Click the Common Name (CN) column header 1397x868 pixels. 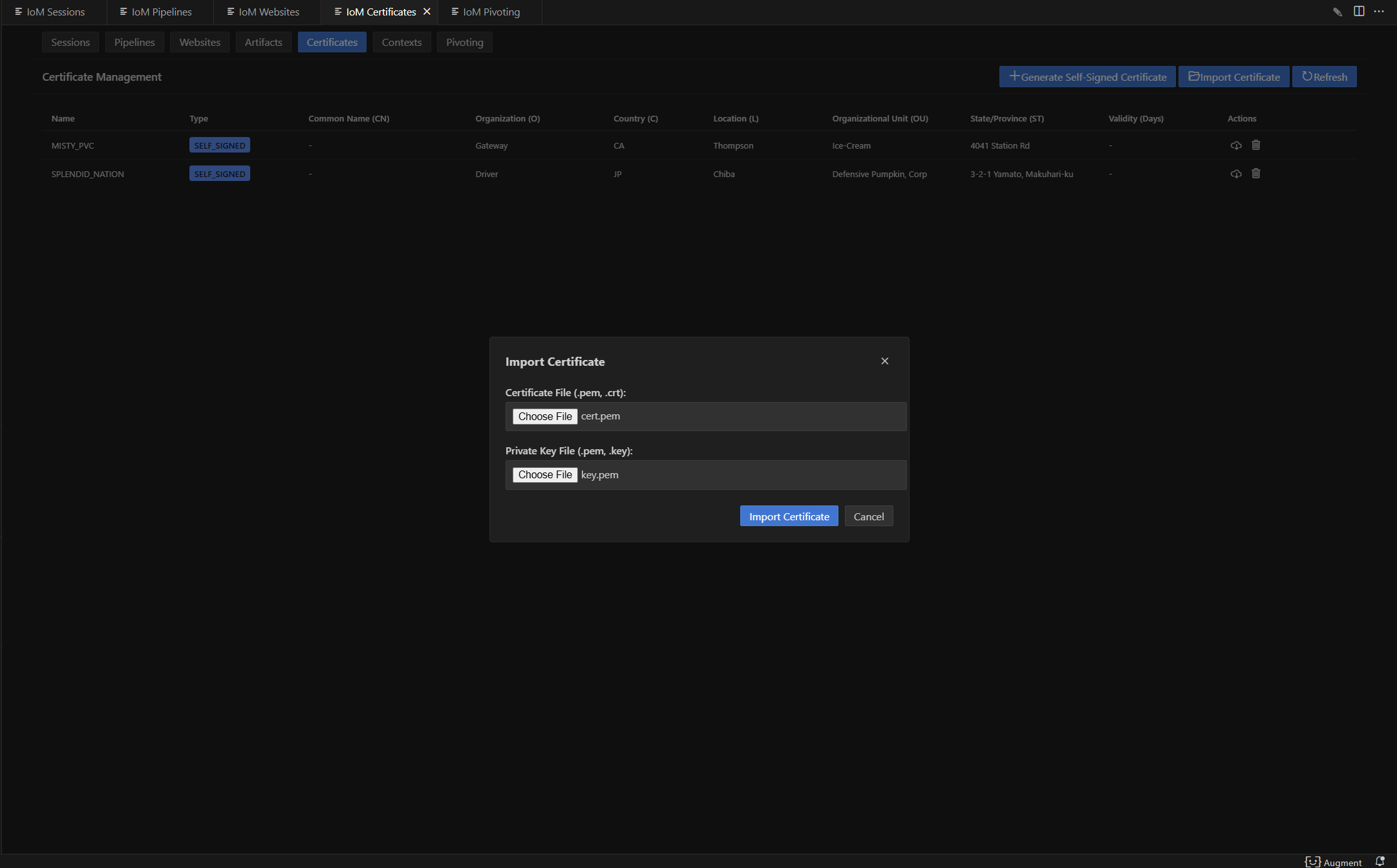(x=348, y=118)
